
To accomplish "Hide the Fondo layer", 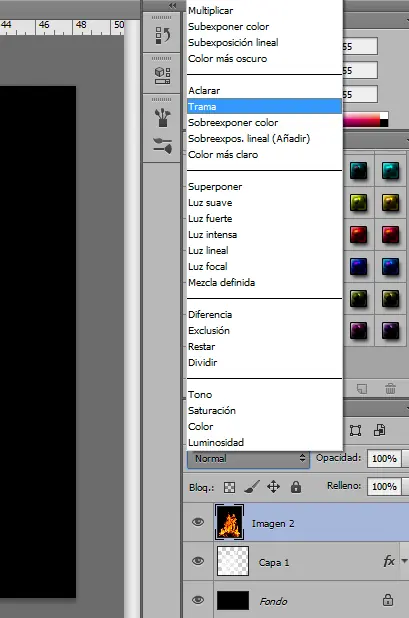I will tap(198, 600).
